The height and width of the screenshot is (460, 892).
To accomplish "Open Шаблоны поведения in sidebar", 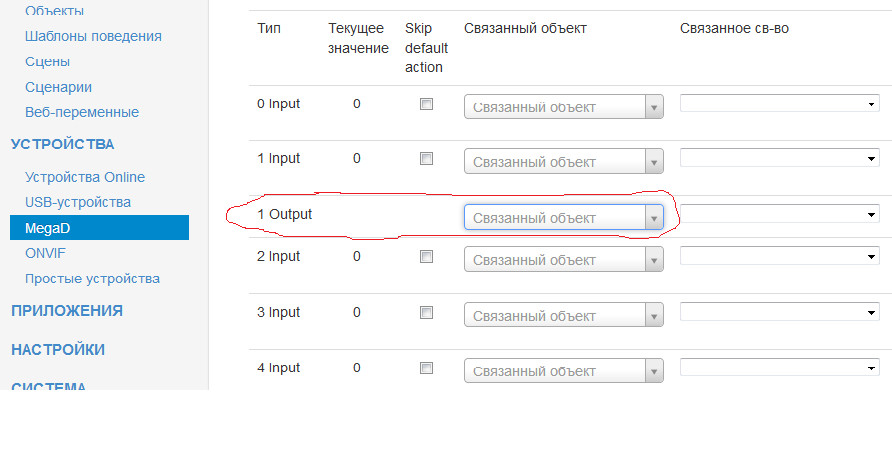I will point(93,36).
